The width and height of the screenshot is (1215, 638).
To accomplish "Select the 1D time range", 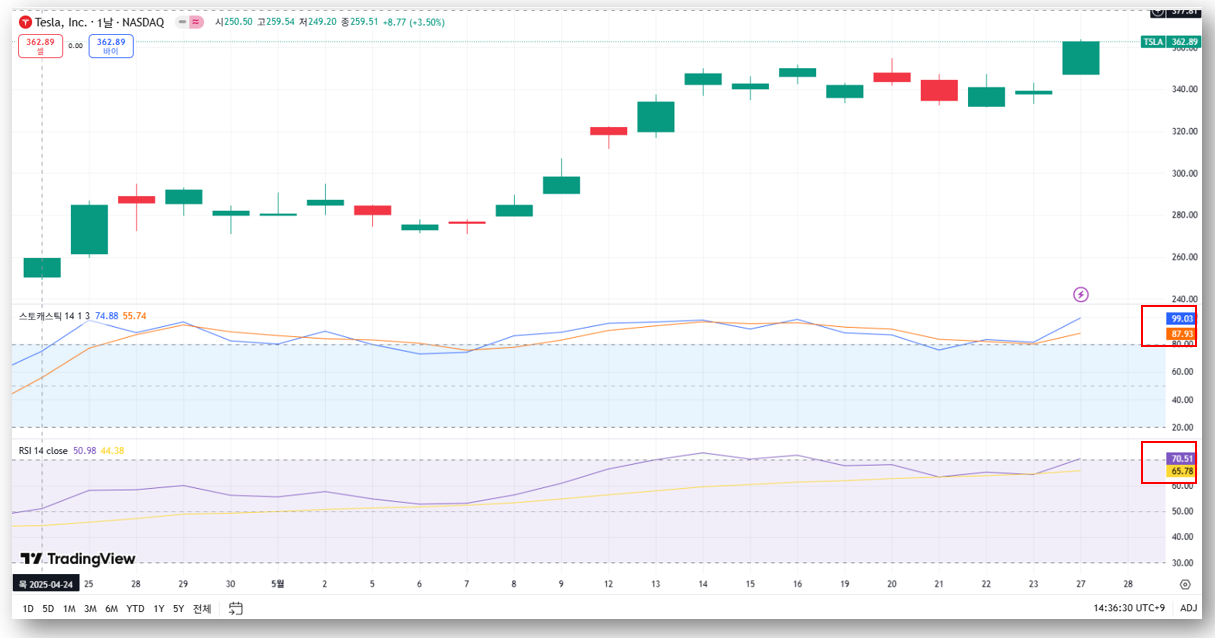I will point(27,608).
